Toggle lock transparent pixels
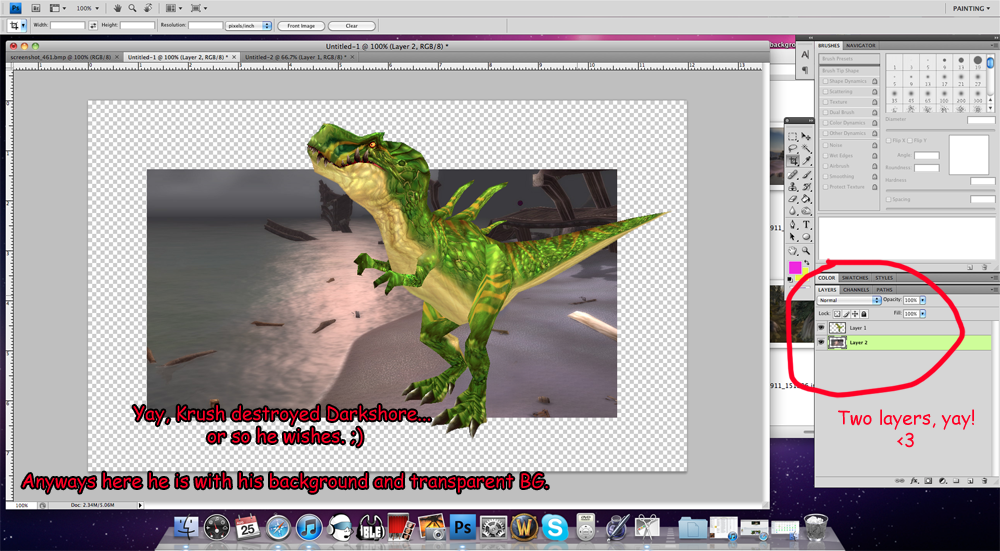1000x551 pixels. [837, 314]
